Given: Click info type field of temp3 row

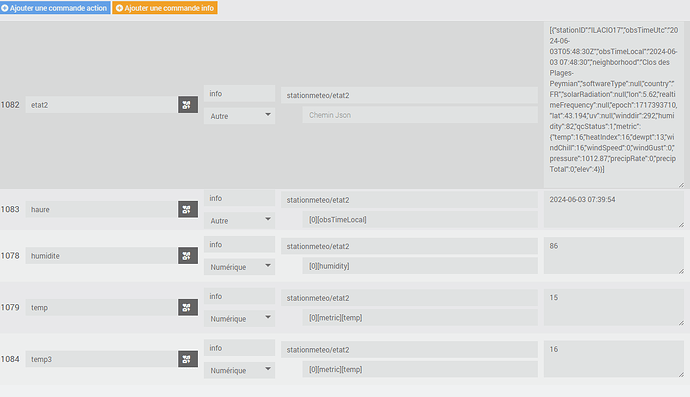Looking at the screenshot, I should coord(239,348).
